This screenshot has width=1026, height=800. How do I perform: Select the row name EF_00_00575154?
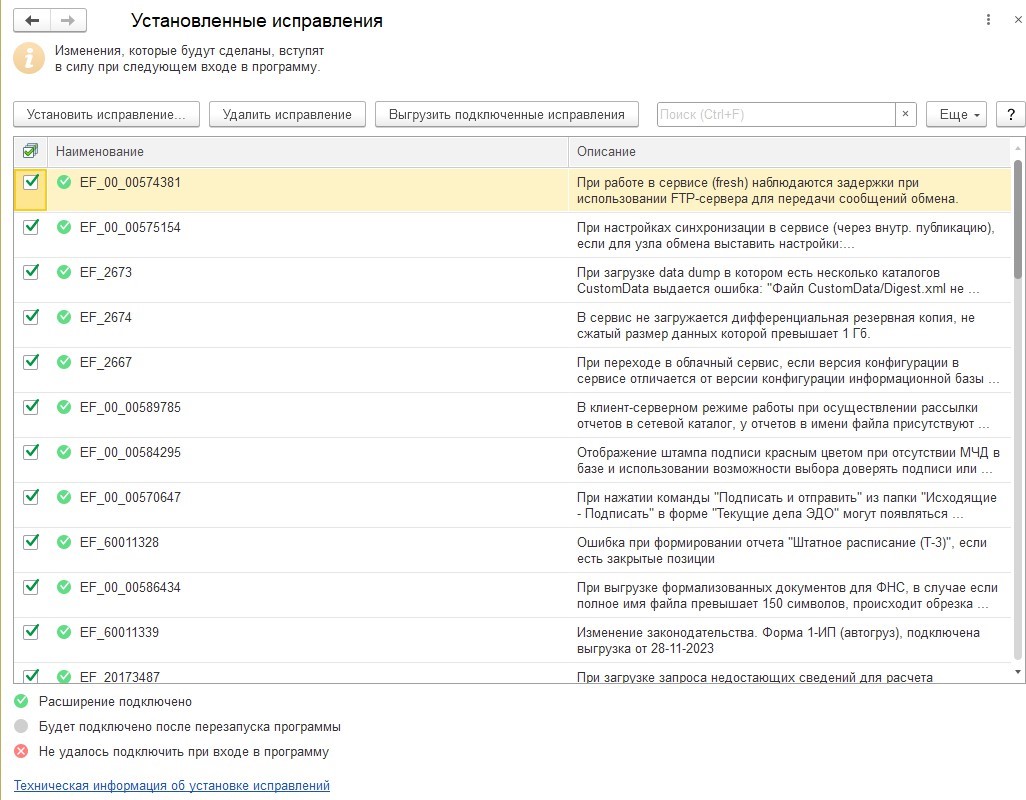pos(130,228)
